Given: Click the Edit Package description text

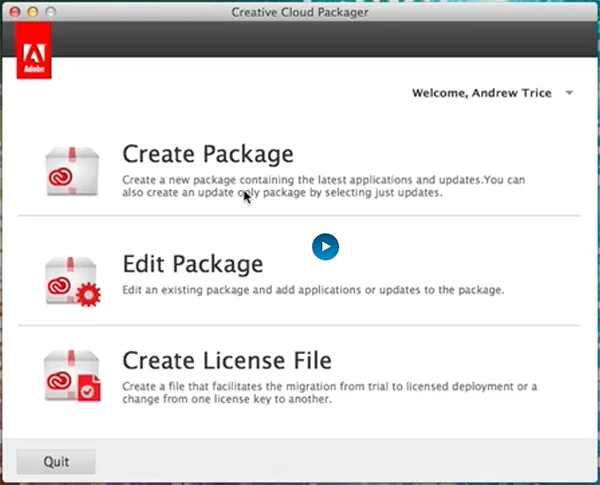Looking at the screenshot, I should [x=313, y=290].
